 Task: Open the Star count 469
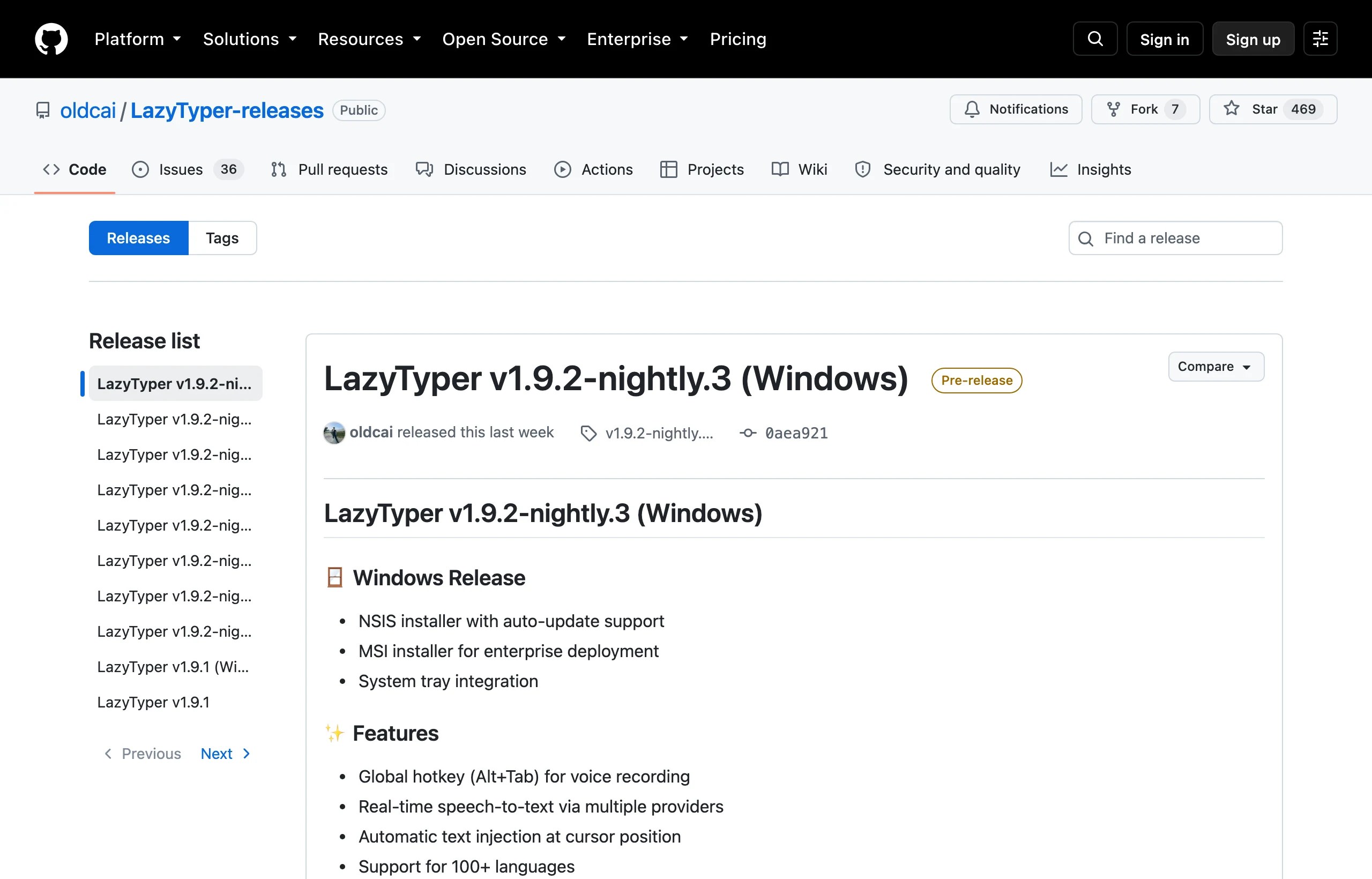click(1303, 109)
